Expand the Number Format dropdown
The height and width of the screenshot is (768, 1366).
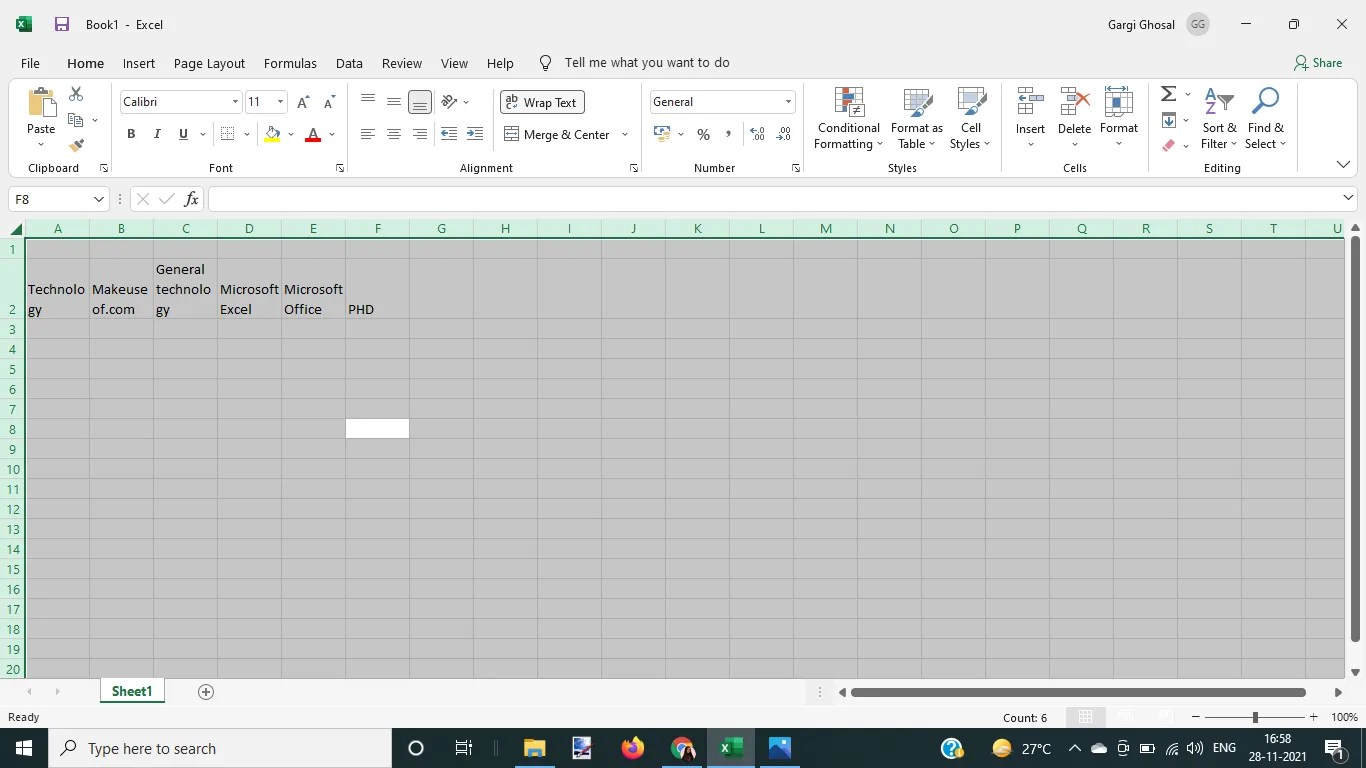click(x=788, y=101)
